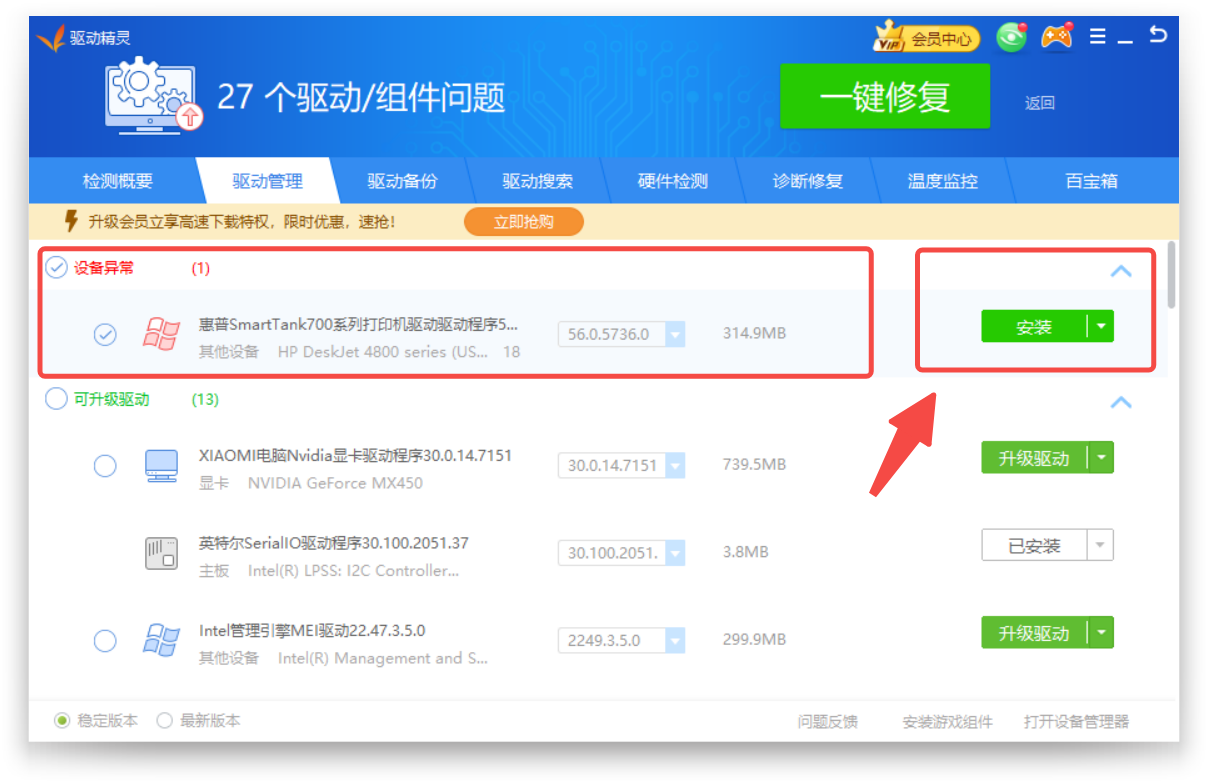Open the arrow next to 安装 button
This screenshot has height=783, width=1208.
click(x=1101, y=327)
